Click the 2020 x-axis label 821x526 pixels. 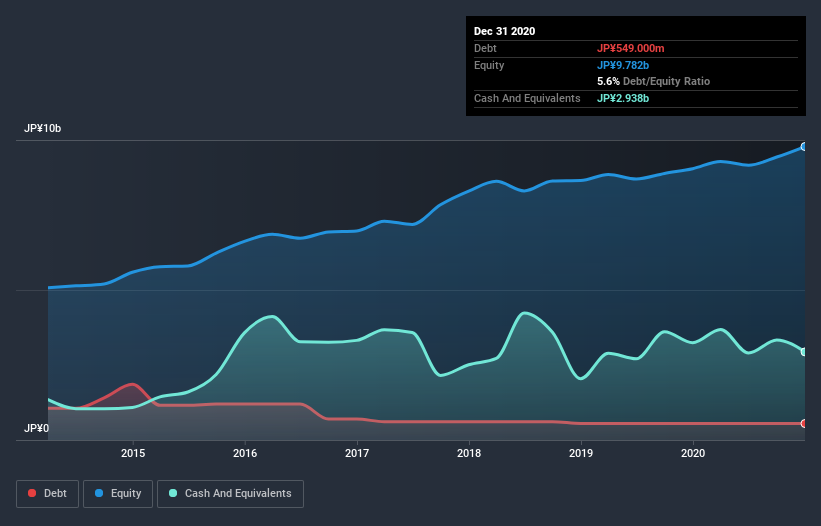coord(693,453)
